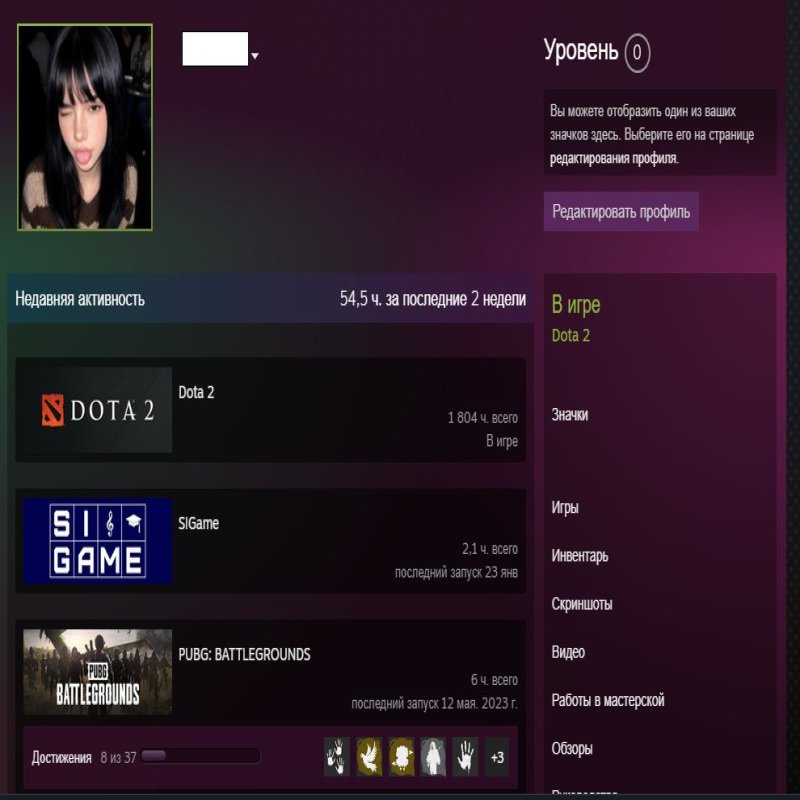Click the level 0 circle badge

(x=637, y=52)
